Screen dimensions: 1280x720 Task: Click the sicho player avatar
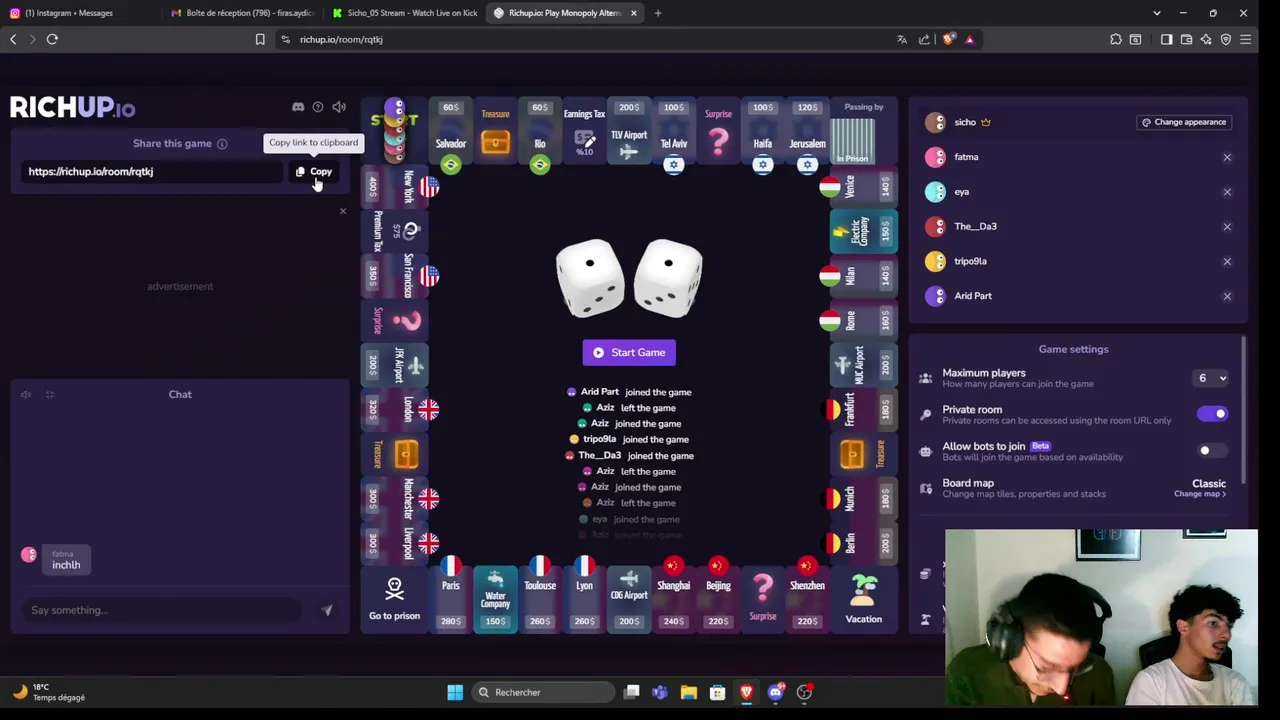pyautogui.click(x=935, y=122)
